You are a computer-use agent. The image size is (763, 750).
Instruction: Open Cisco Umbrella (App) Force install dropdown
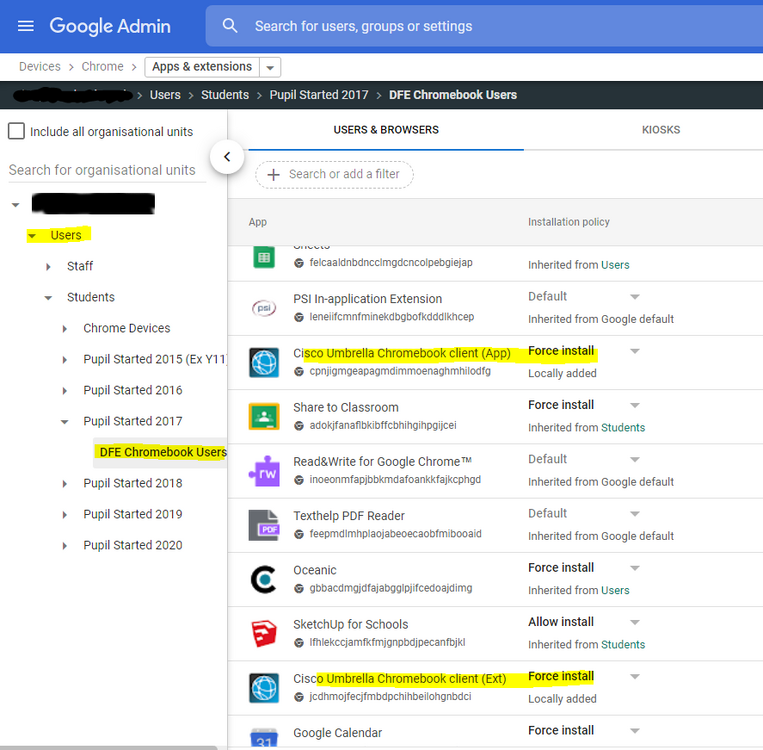[635, 351]
